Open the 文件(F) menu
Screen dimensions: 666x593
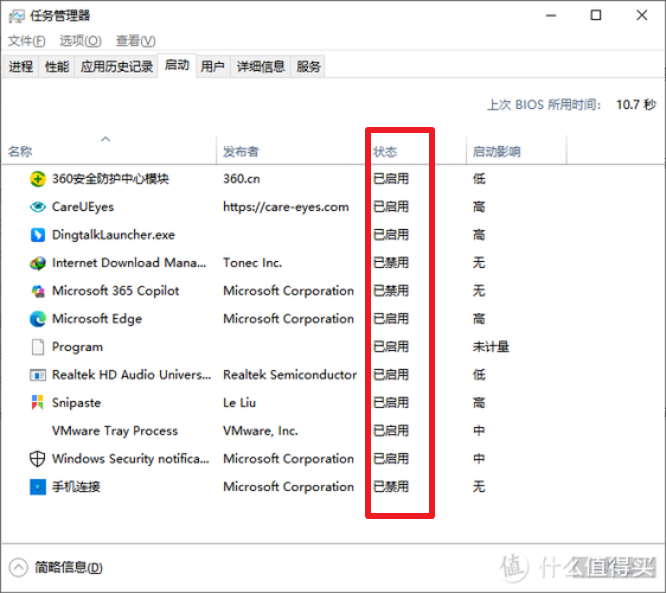pyautogui.click(x=27, y=41)
